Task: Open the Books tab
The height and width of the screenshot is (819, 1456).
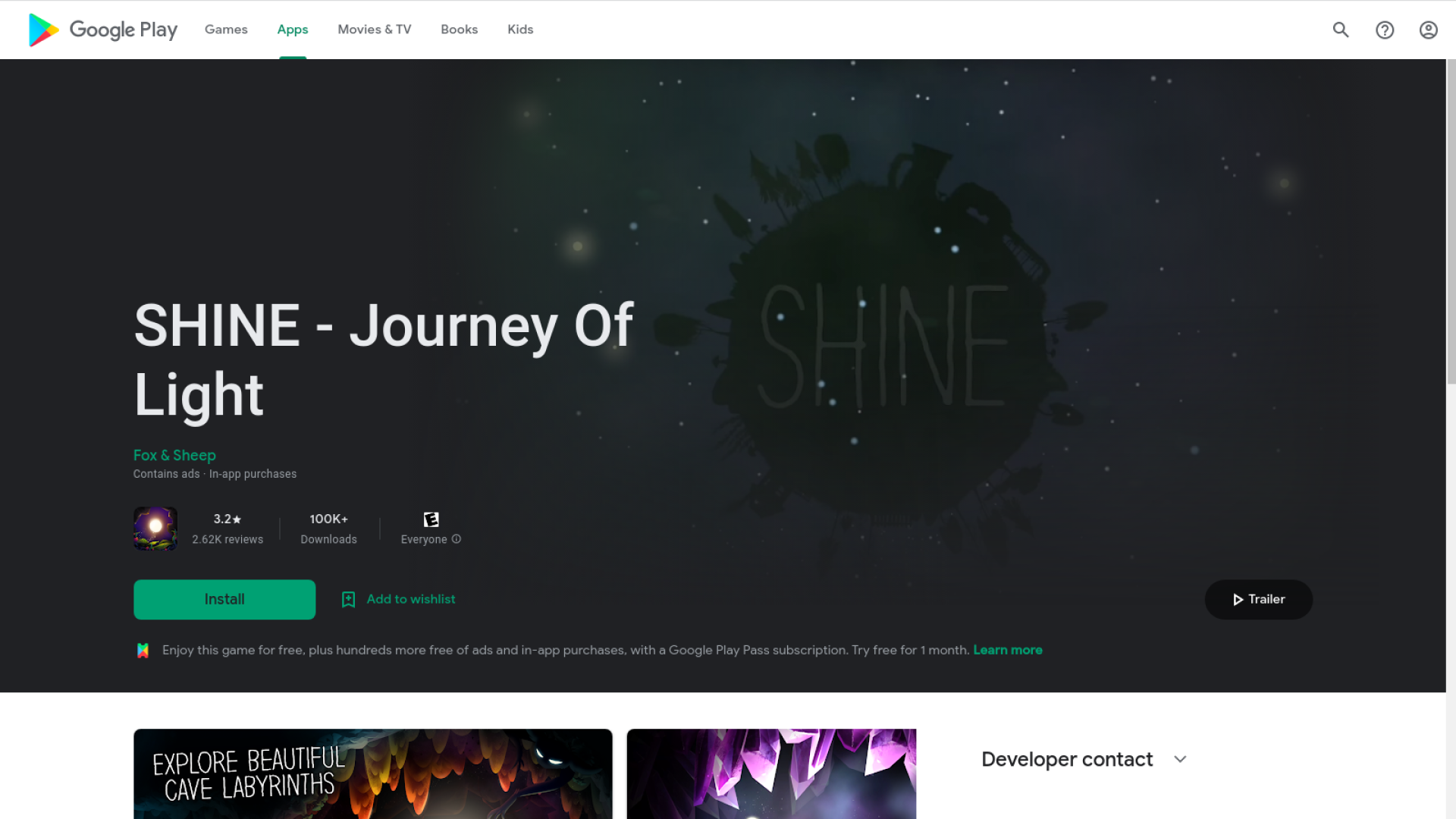Action: coord(459,30)
